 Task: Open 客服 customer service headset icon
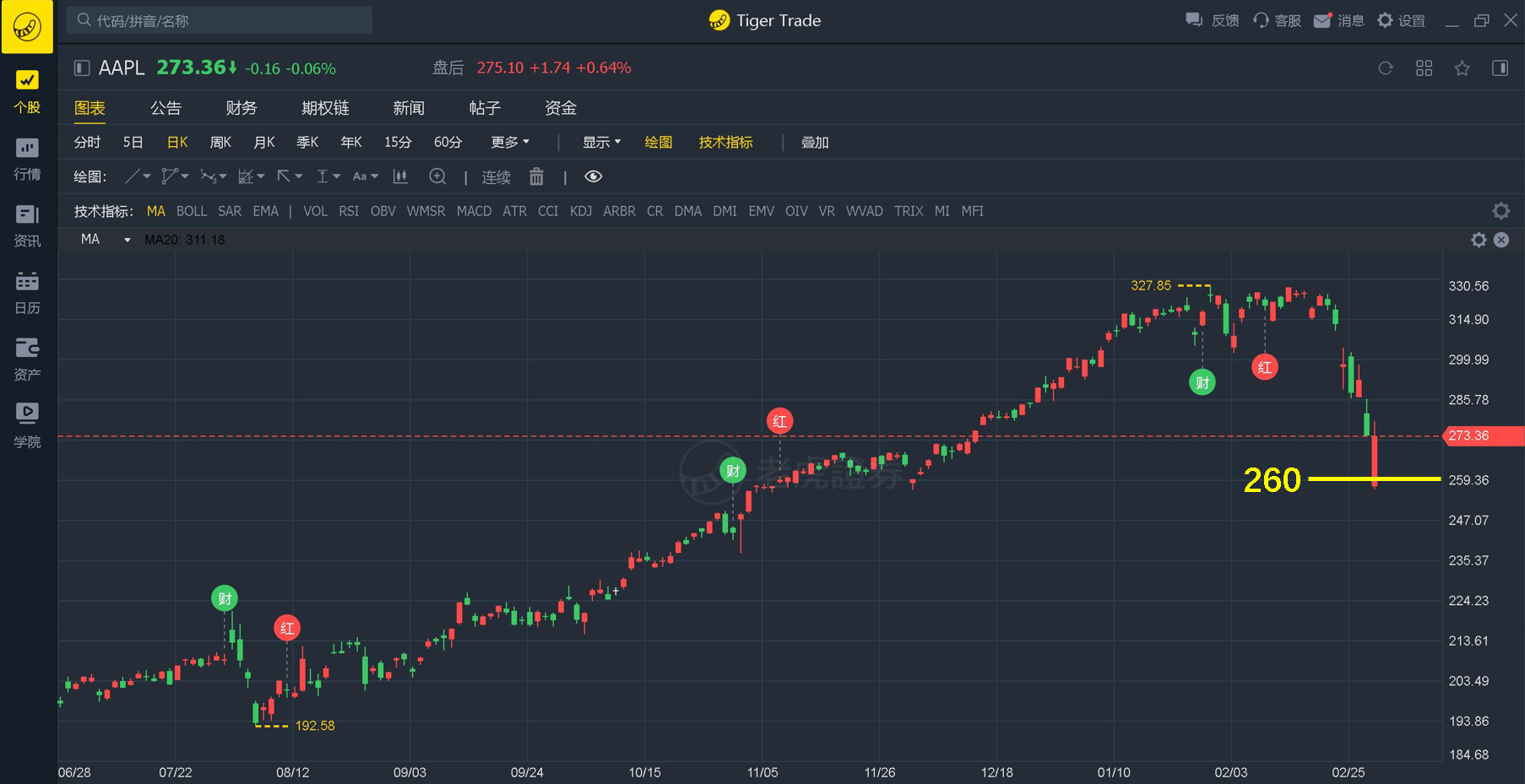click(x=1261, y=20)
